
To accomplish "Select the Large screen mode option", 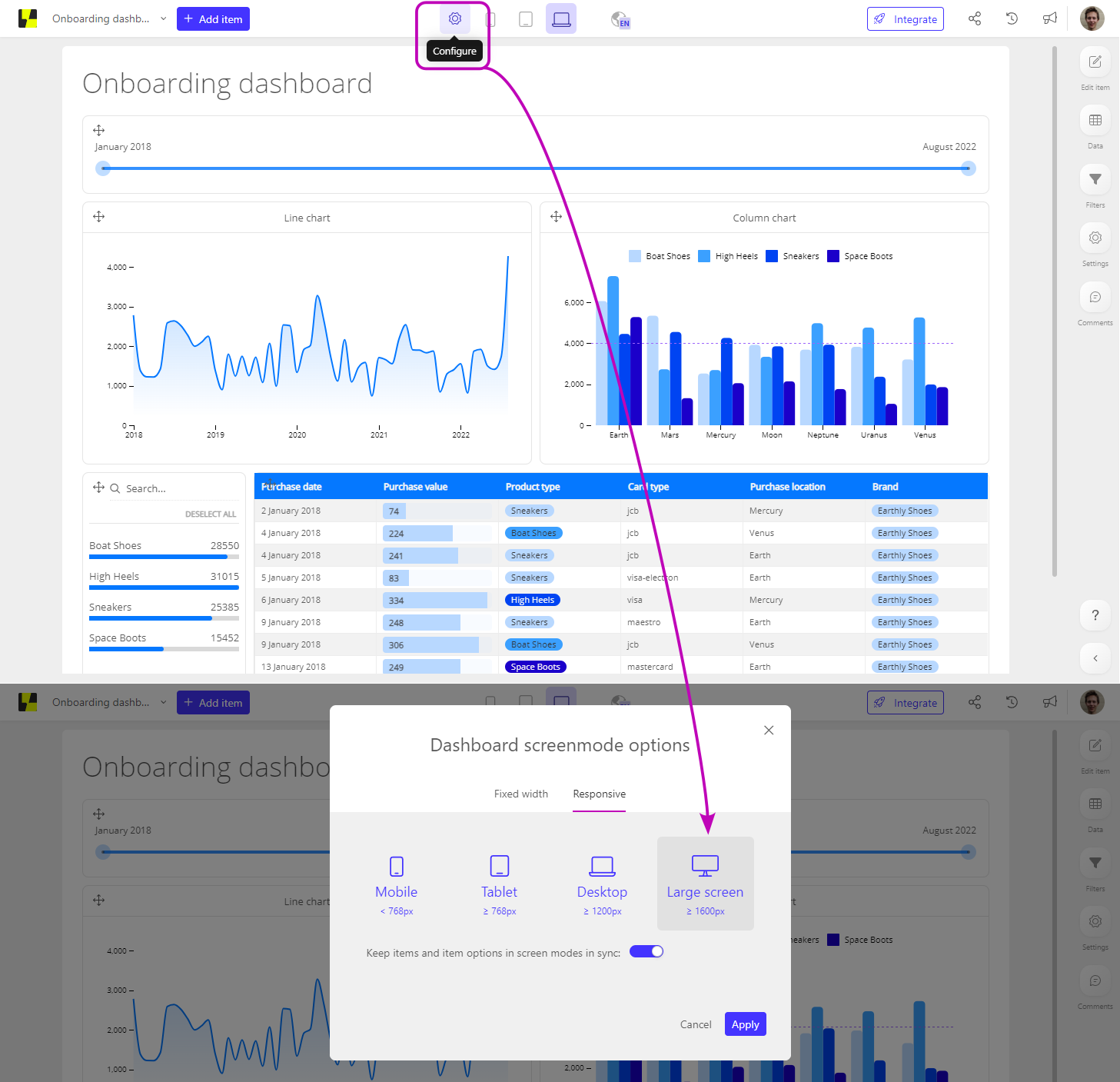I will [705, 884].
